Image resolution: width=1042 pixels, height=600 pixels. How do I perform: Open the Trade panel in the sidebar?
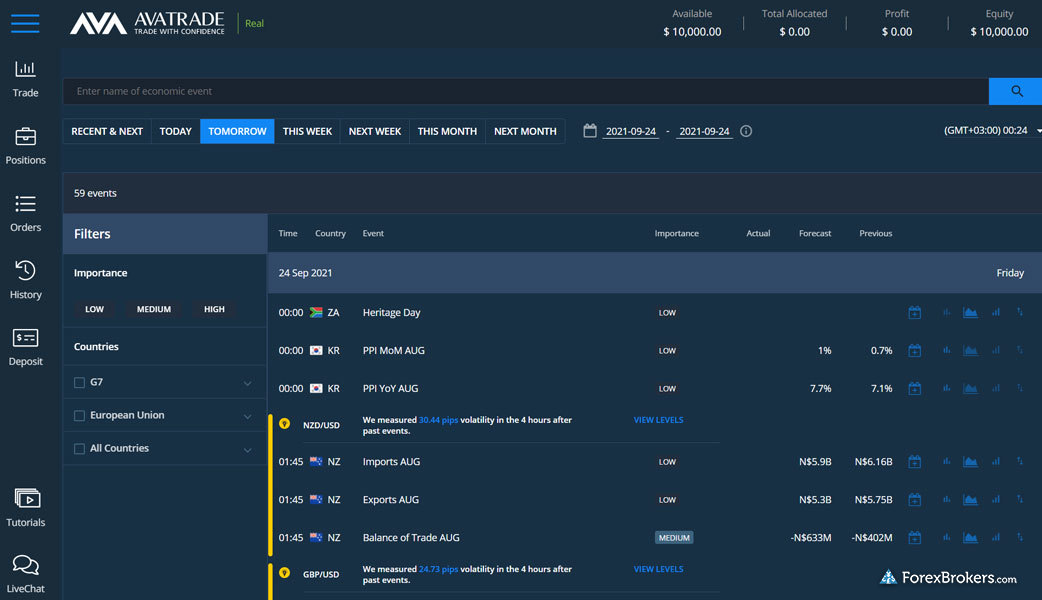click(x=25, y=79)
